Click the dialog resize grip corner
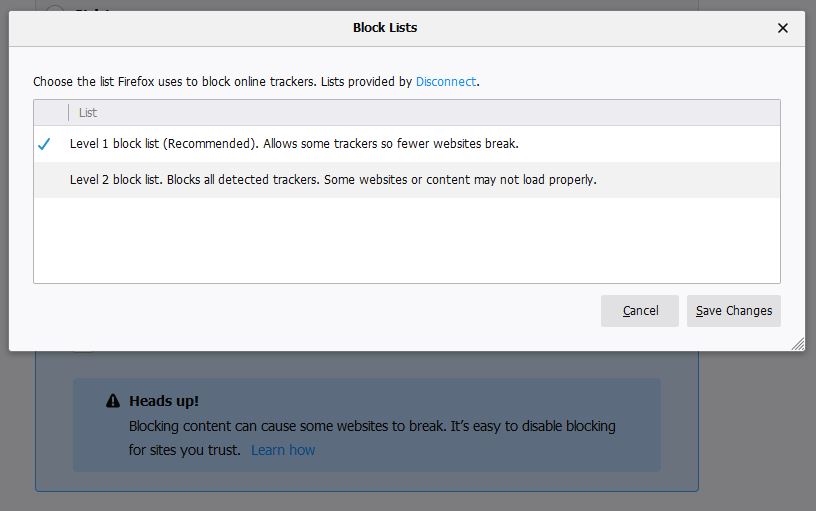Image resolution: width=816 pixels, height=511 pixels. 797,343
